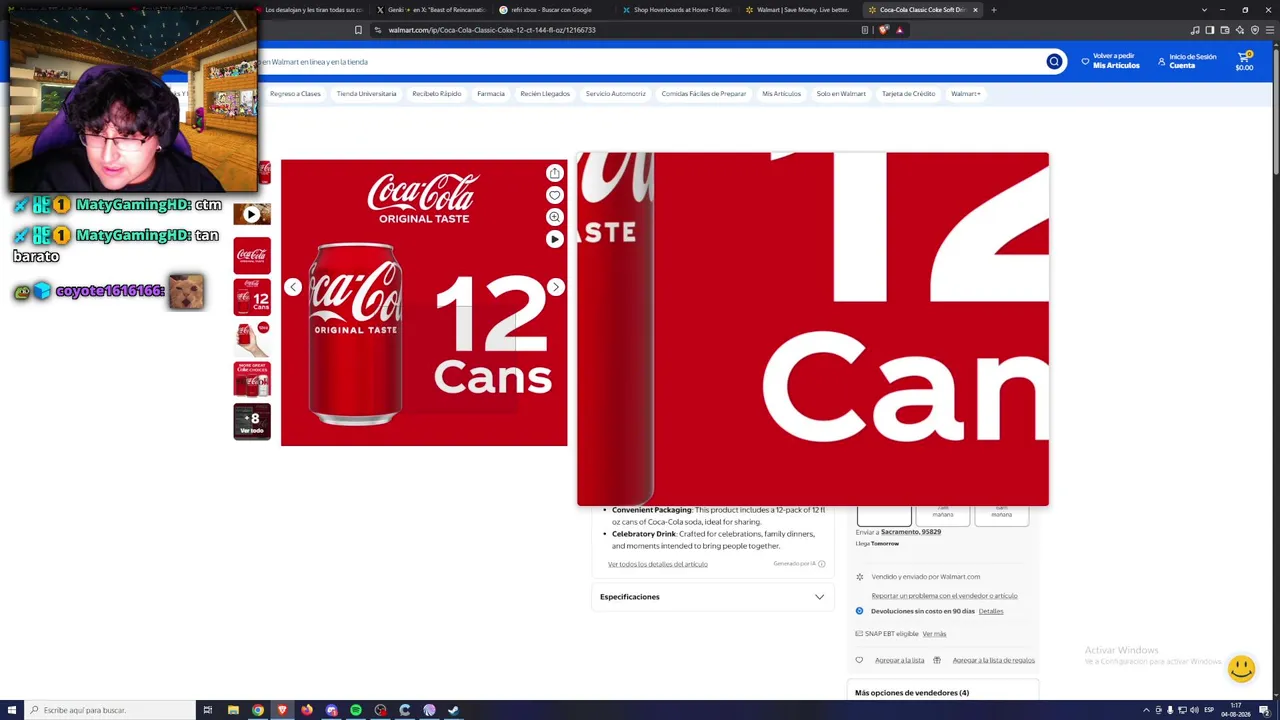This screenshot has width=1280, height=720.
Task: Open Brave browser from the taskbar
Action: (x=282, y=710)
